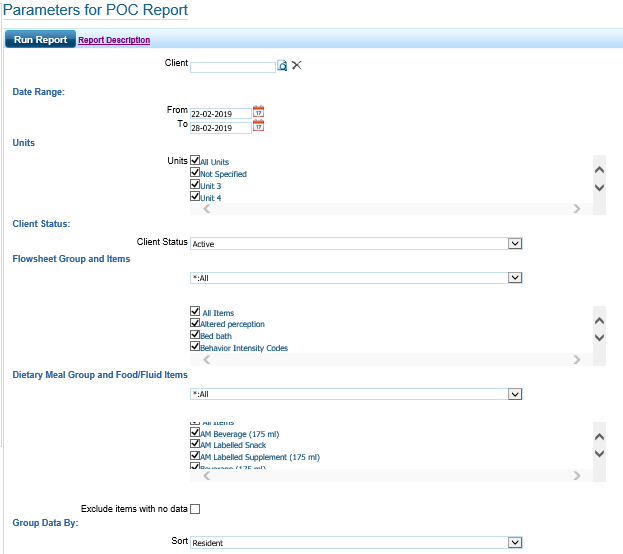
Task: Open the Sort dropdown showing Resident
Action: 515,542
